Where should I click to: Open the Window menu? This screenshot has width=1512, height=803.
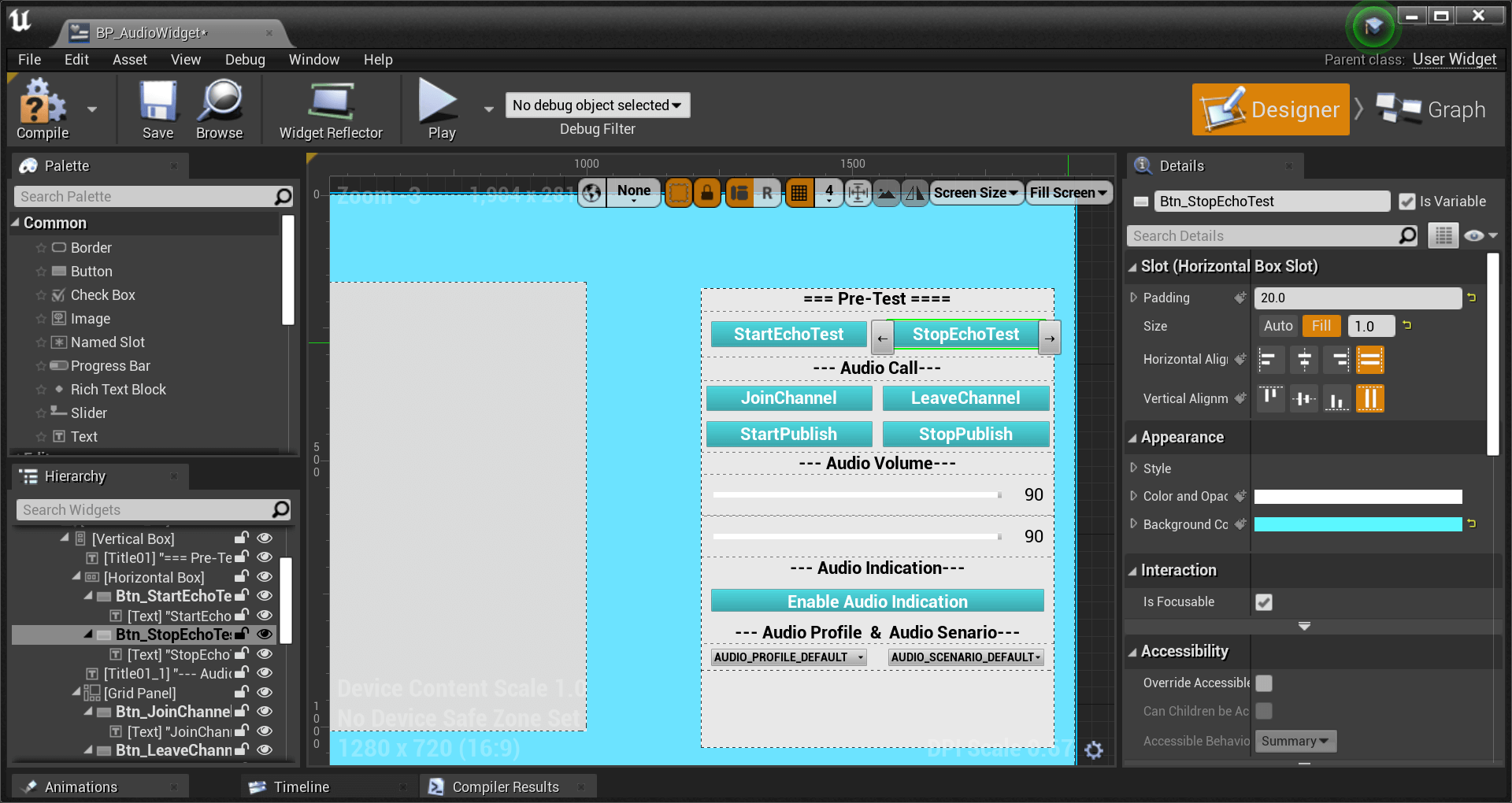click(x=313, y=60)
